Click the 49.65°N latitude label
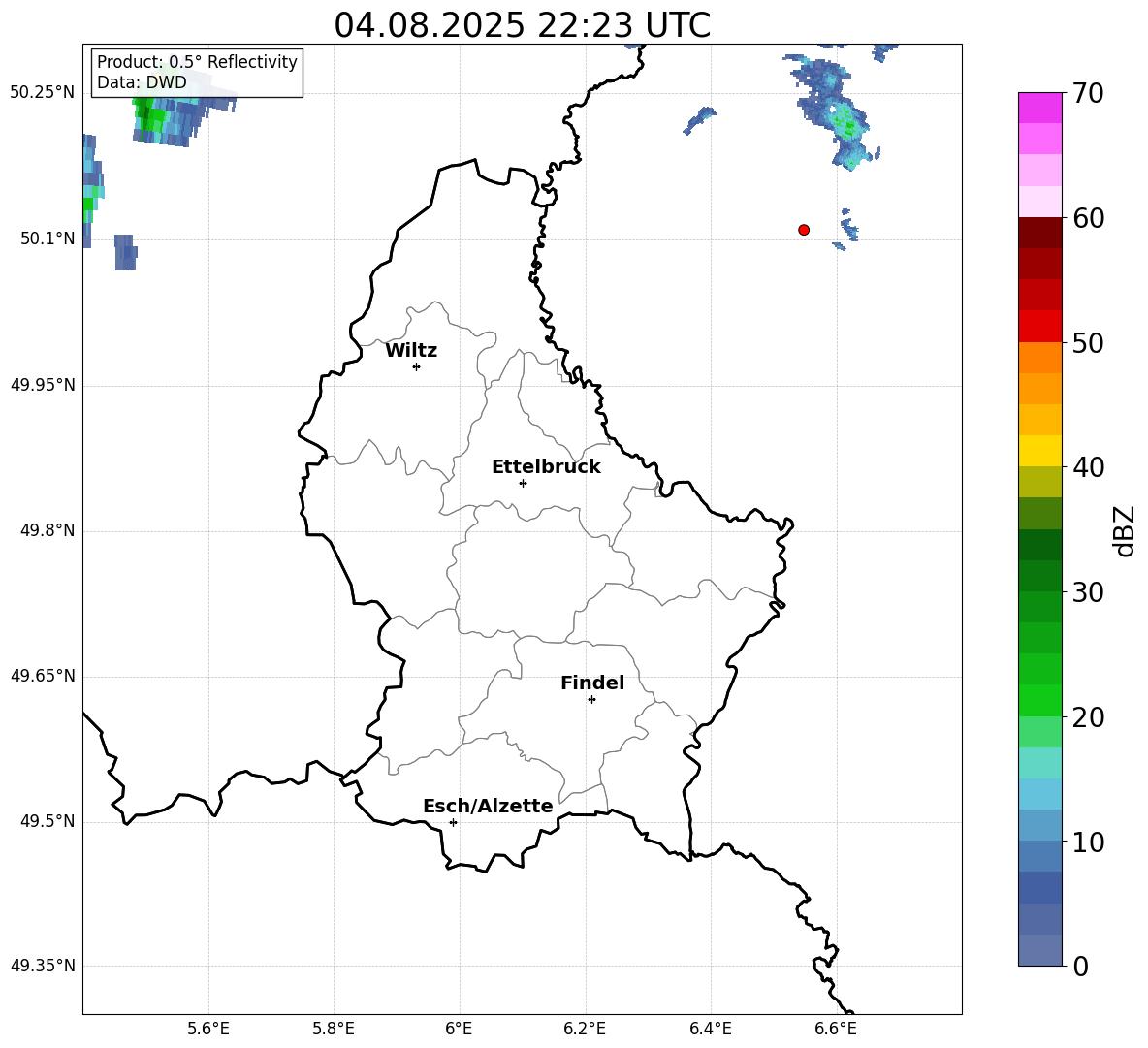The height and width of the screenshot is (1048, 1148). [x=42, y=676]
